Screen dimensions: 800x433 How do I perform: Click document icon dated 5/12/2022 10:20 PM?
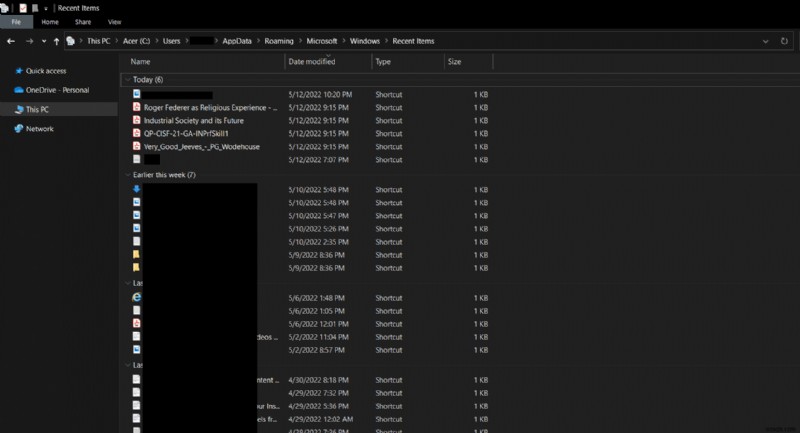(136, 94)
